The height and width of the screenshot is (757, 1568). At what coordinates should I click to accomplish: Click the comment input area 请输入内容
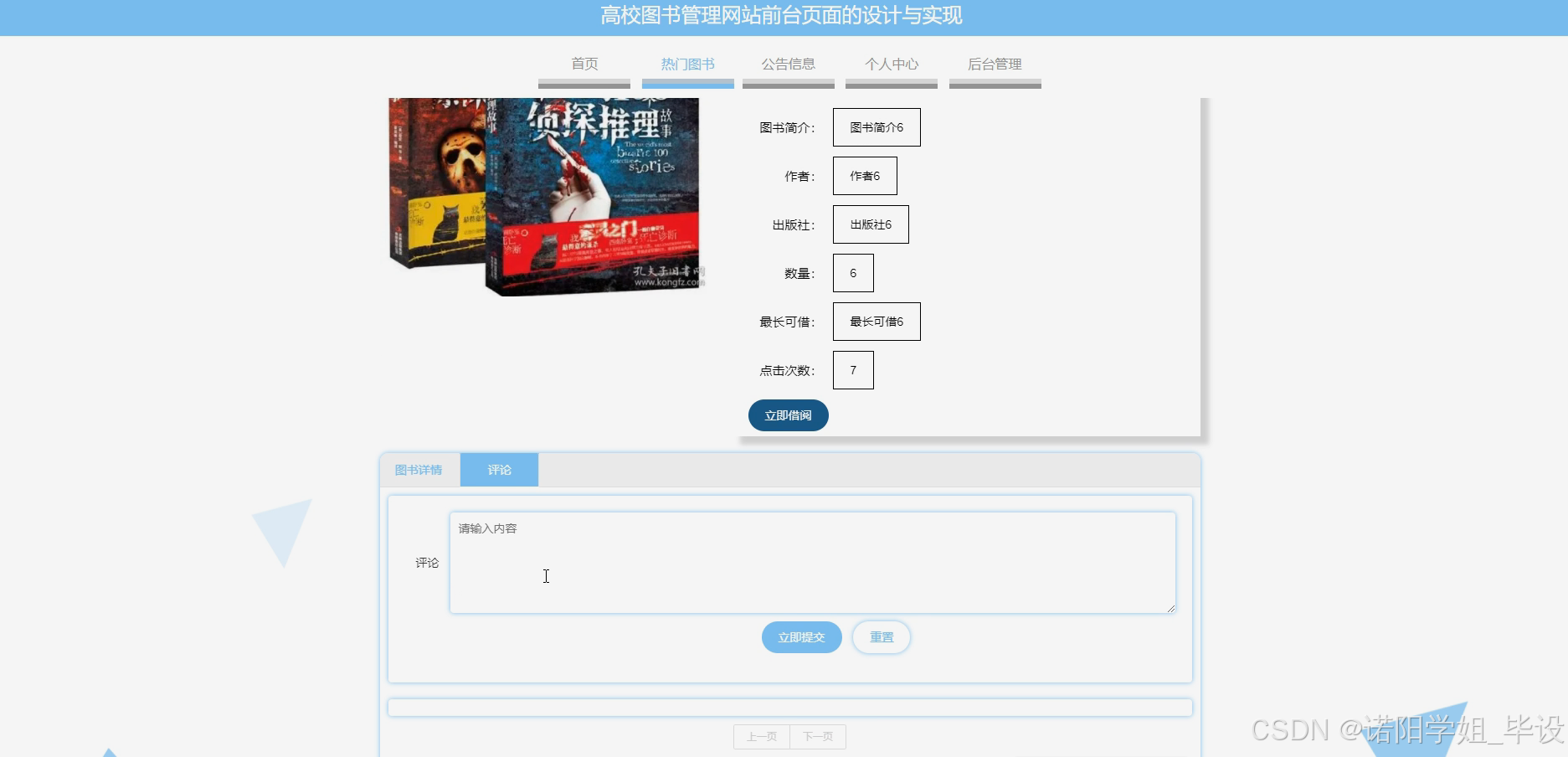pyautogui.click(x=812, y=561)
